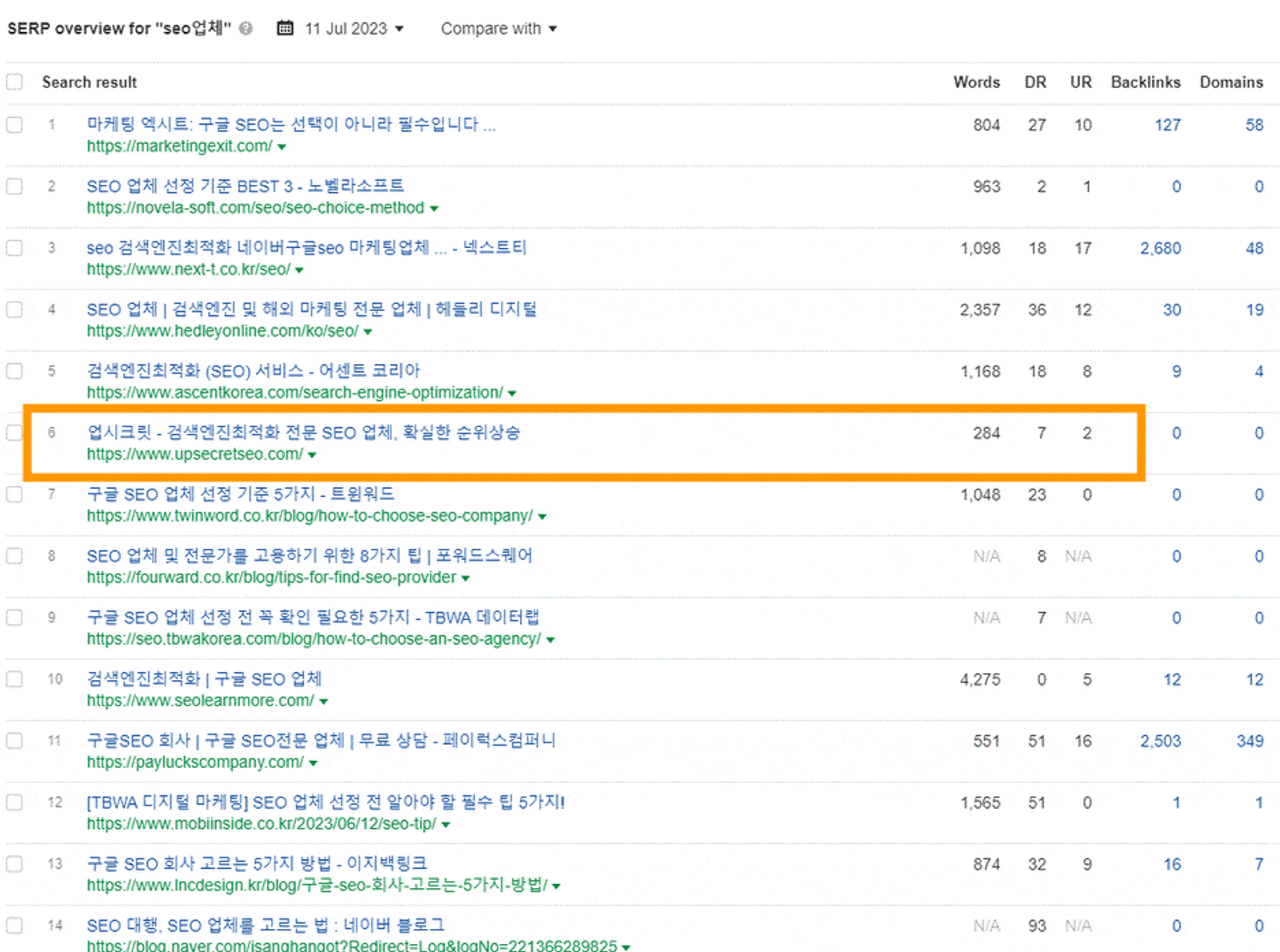This screenshot has height=952, width=1280.
Task: Expand URL menu arrow for novela-soft.com
Action: (x=434, y=209)
